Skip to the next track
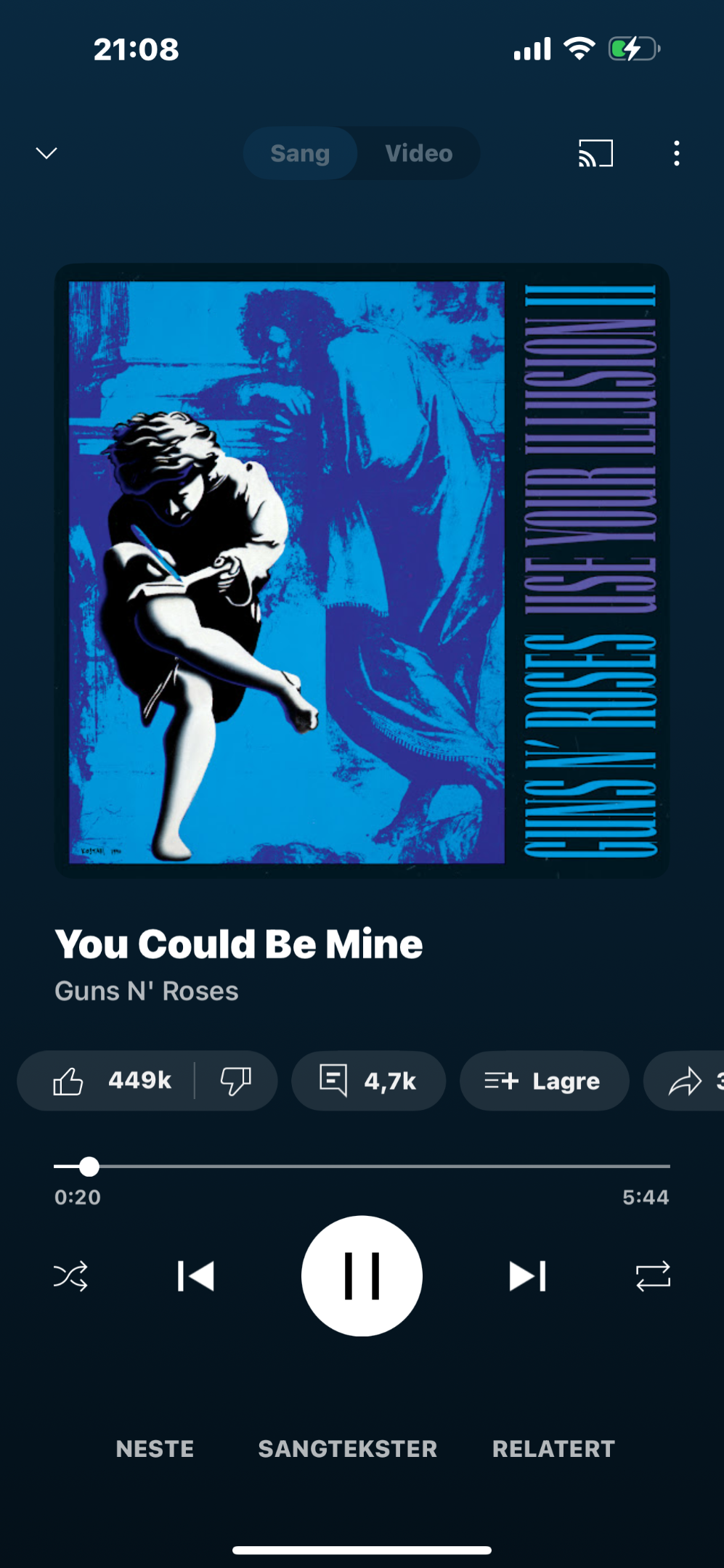The height and width of the screenshot is (1568, 724). 528,1275
